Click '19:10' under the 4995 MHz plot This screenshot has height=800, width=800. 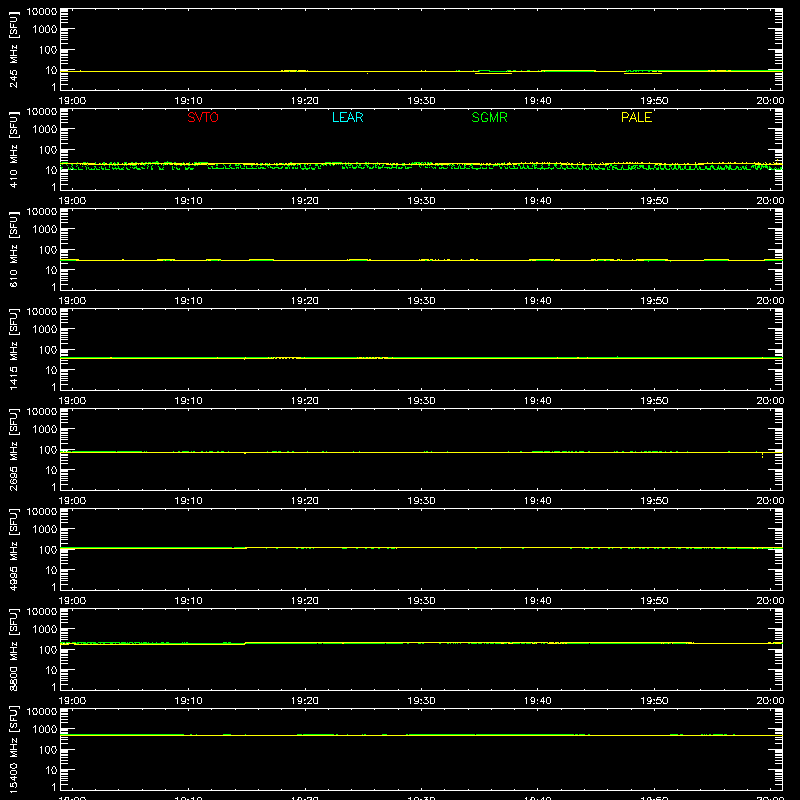click(189, 601)
